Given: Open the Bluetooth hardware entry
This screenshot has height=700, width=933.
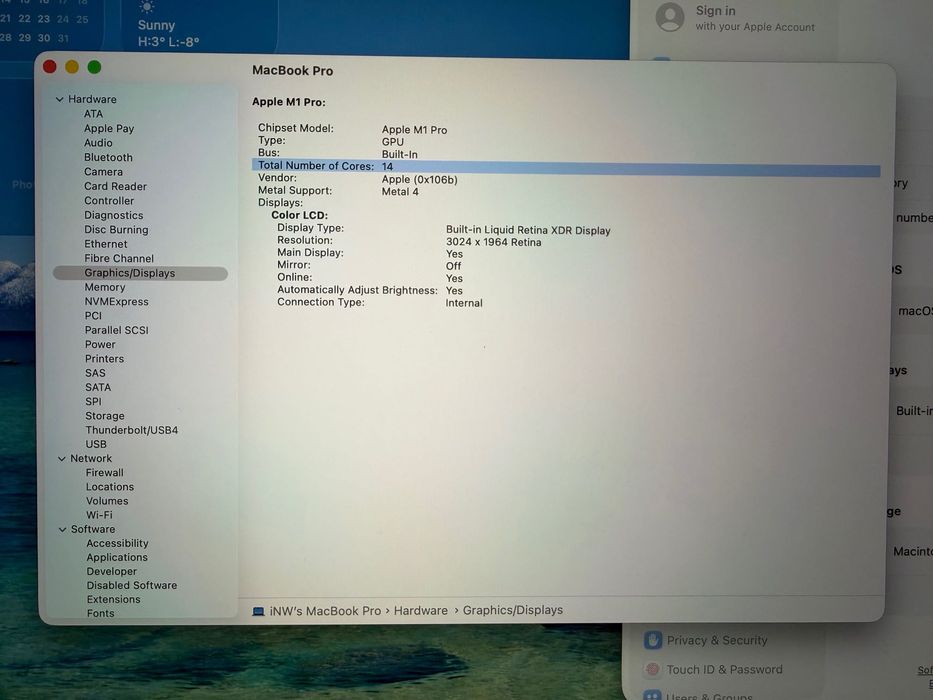Looking at the screenshot, I should pyautogui.click(x=108, y=157).
